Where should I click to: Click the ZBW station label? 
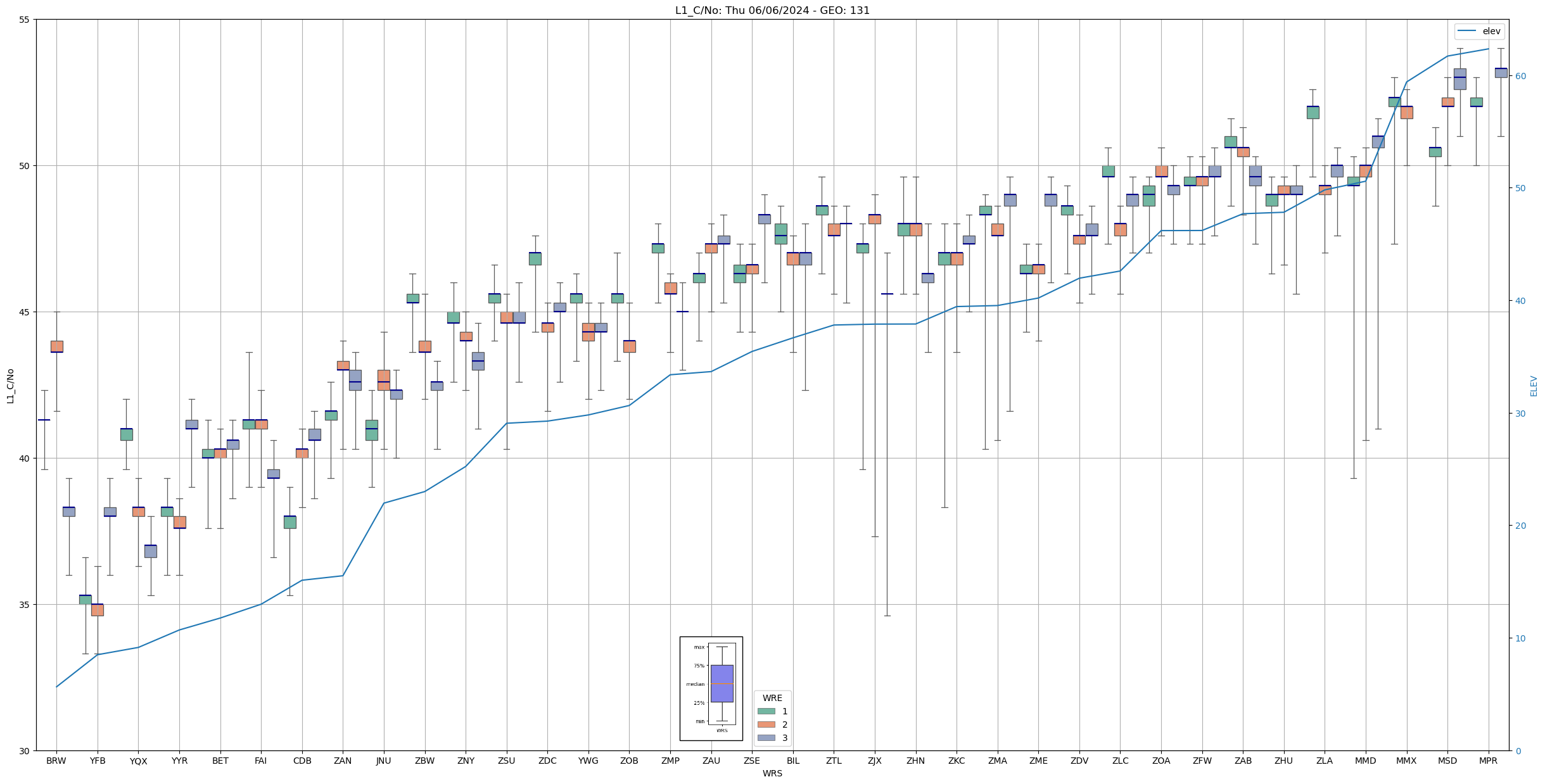(x=424, y=761)
